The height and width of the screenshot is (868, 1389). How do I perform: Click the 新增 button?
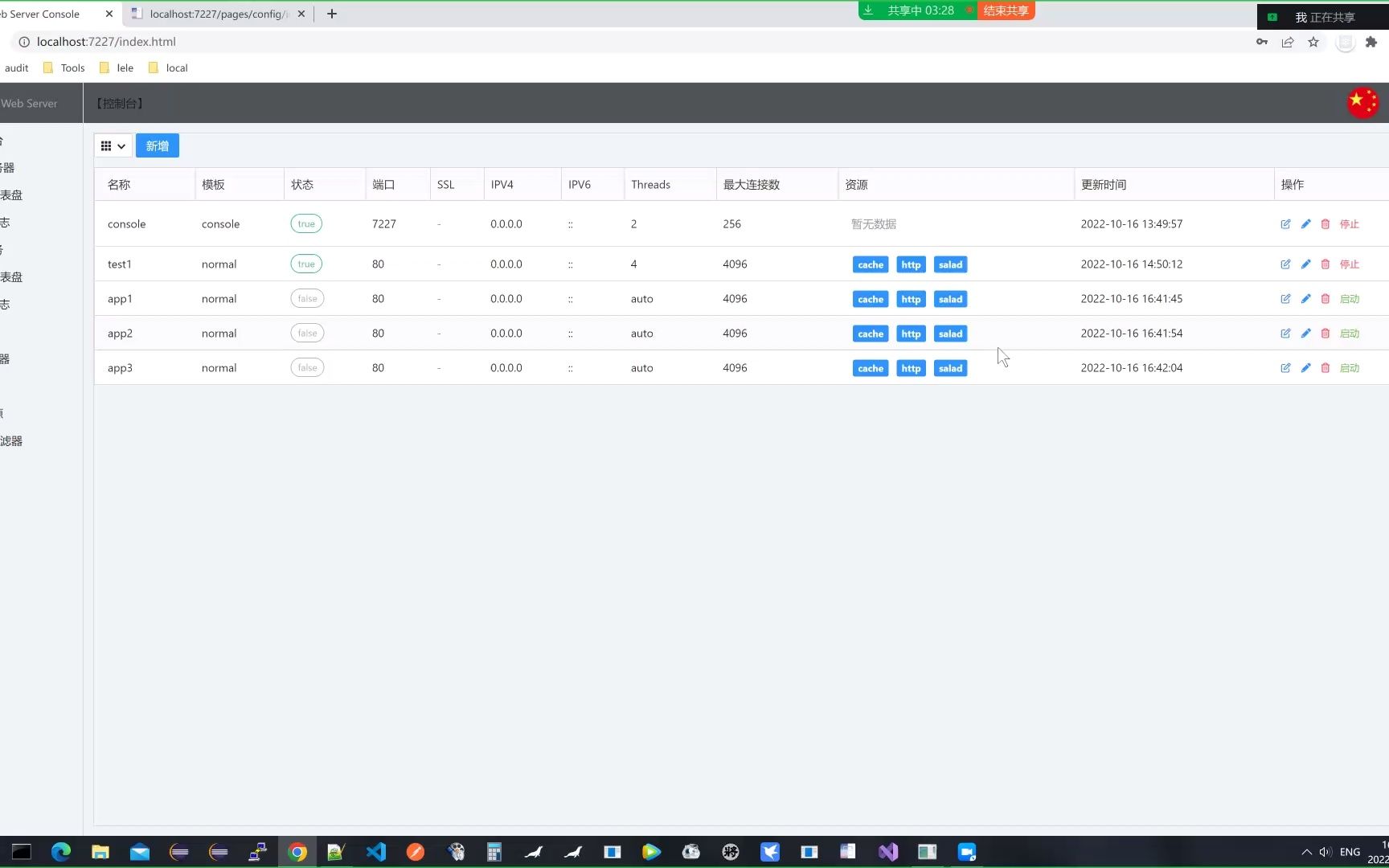158,146
